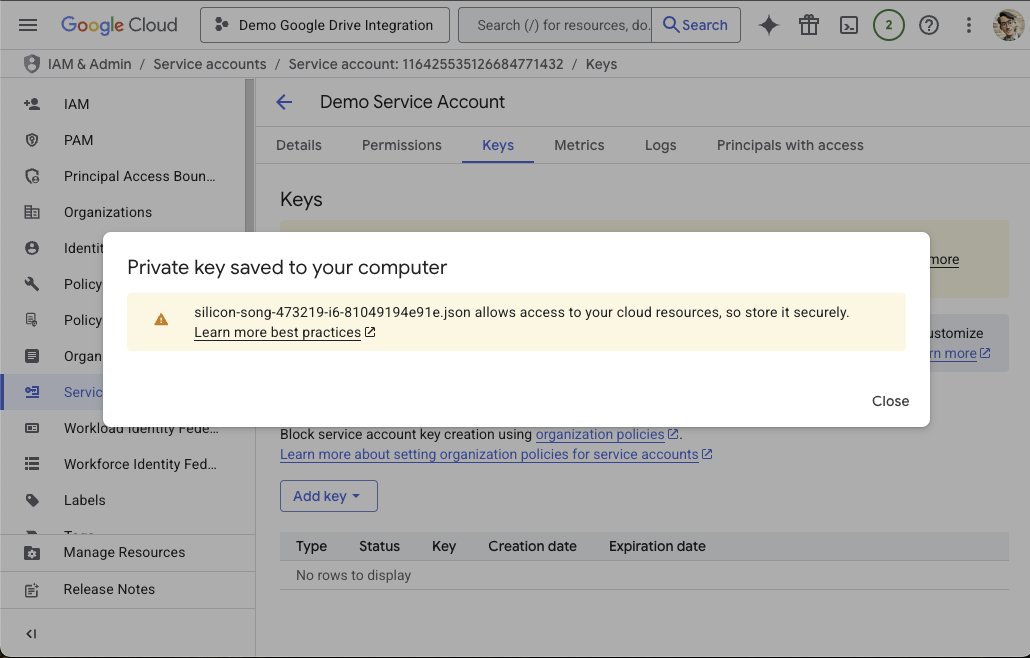The width and height of the screenshot is (1030, 658).
Task: Open the Demo Google Drive Integration project picker
Action: [x=325, y=25]
